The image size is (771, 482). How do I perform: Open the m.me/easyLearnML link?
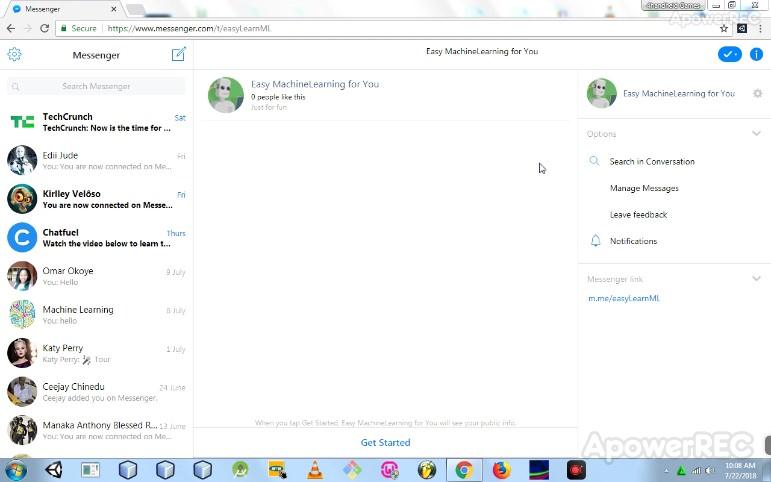[x=623, y=298]
